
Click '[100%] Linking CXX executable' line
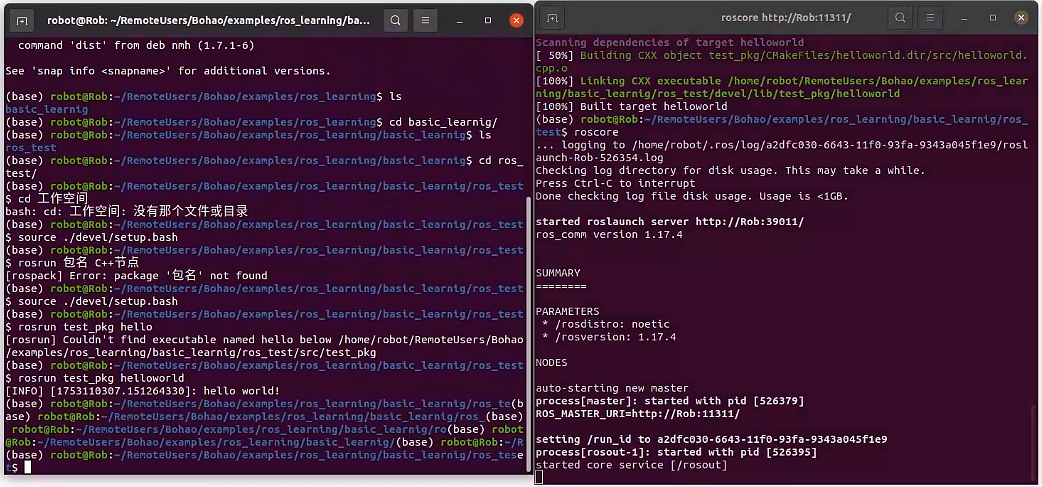(782, 87)
